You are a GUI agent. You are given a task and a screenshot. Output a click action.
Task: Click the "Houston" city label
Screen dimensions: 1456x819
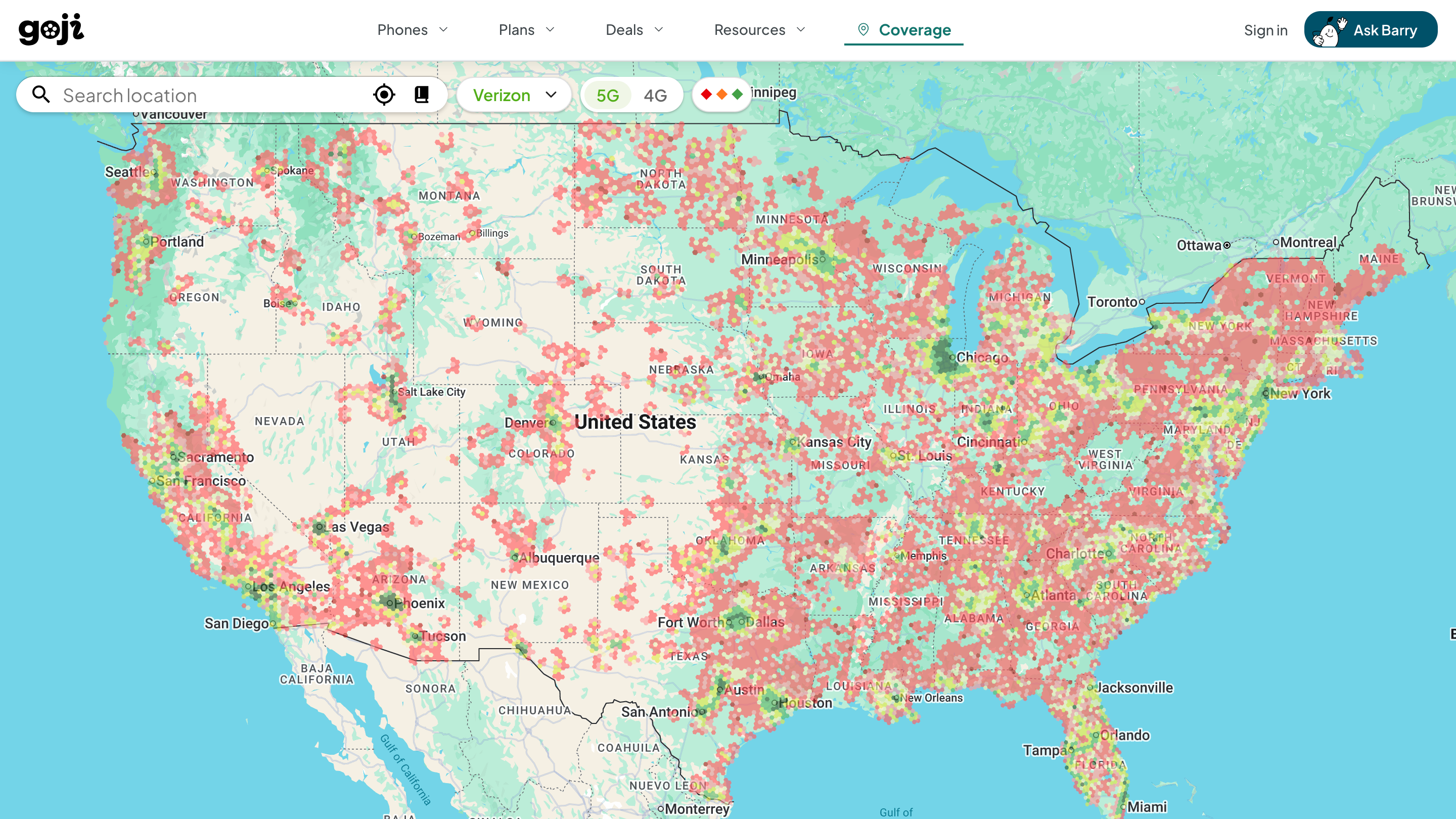[805, 703]
